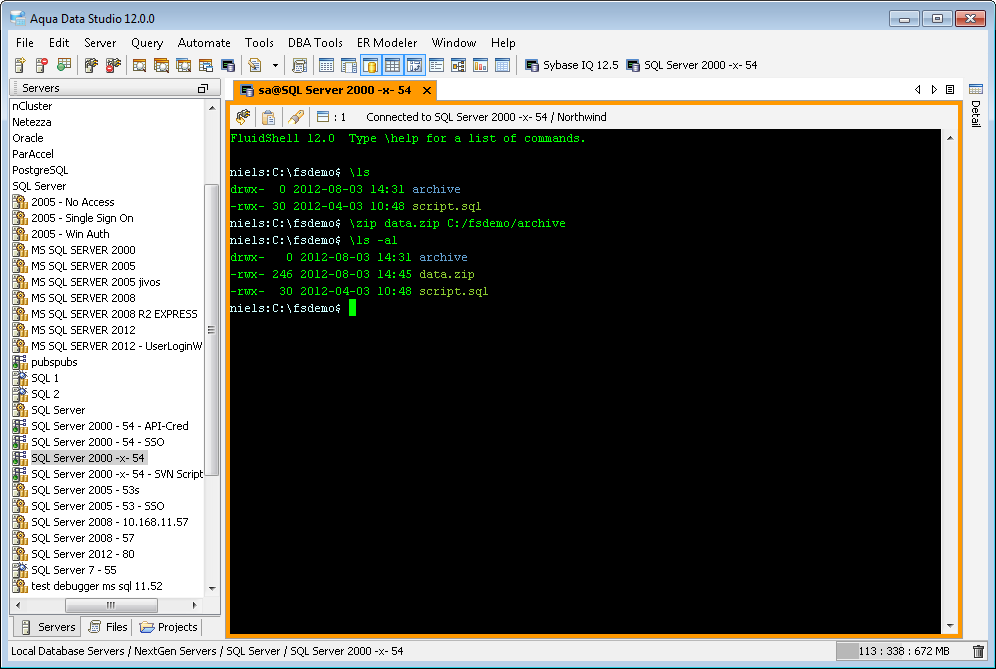
Task: Click the green-dot table toolbar icon
Action: click(x=64, y=65)
